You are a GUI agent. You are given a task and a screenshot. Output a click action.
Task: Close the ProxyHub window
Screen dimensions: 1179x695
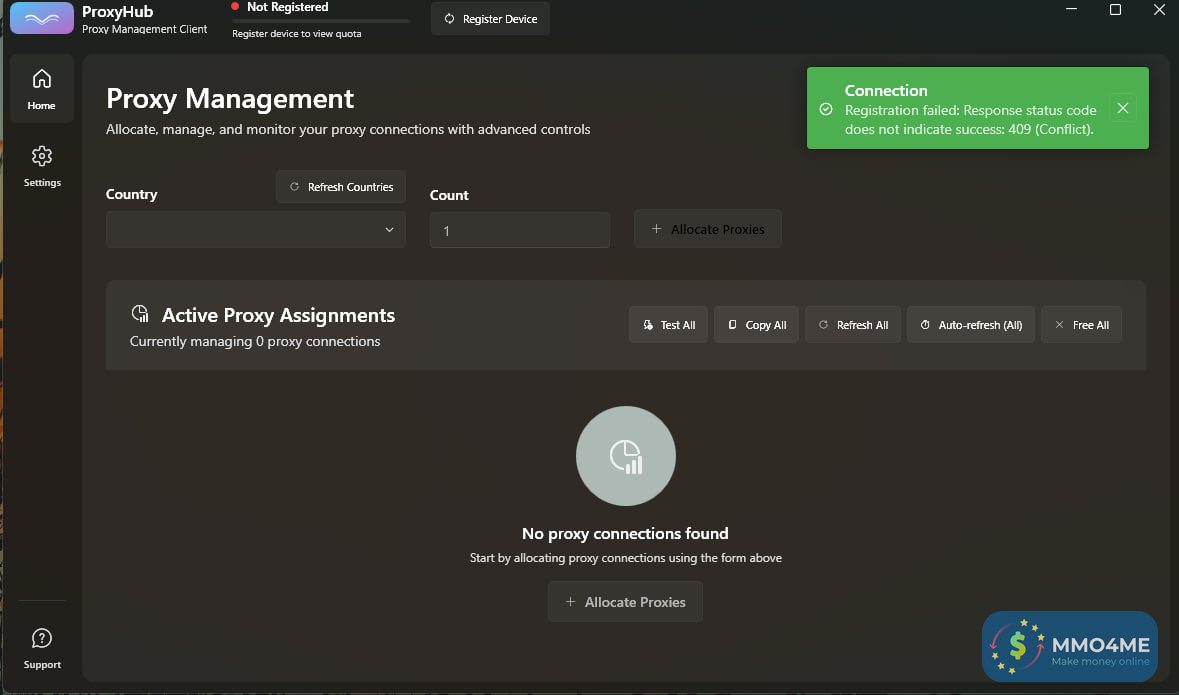click(1159, 9)
